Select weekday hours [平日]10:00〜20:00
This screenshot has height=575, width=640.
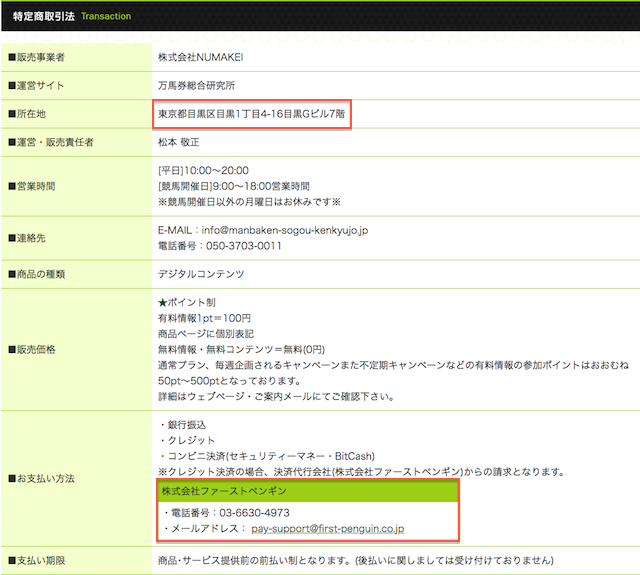[x=203, y=171]
